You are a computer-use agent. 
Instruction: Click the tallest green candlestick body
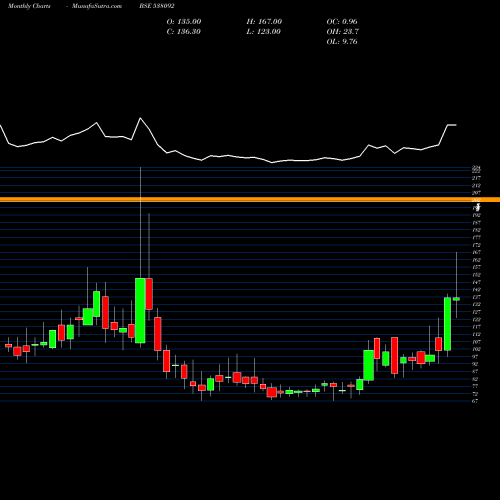click(140, 310)
